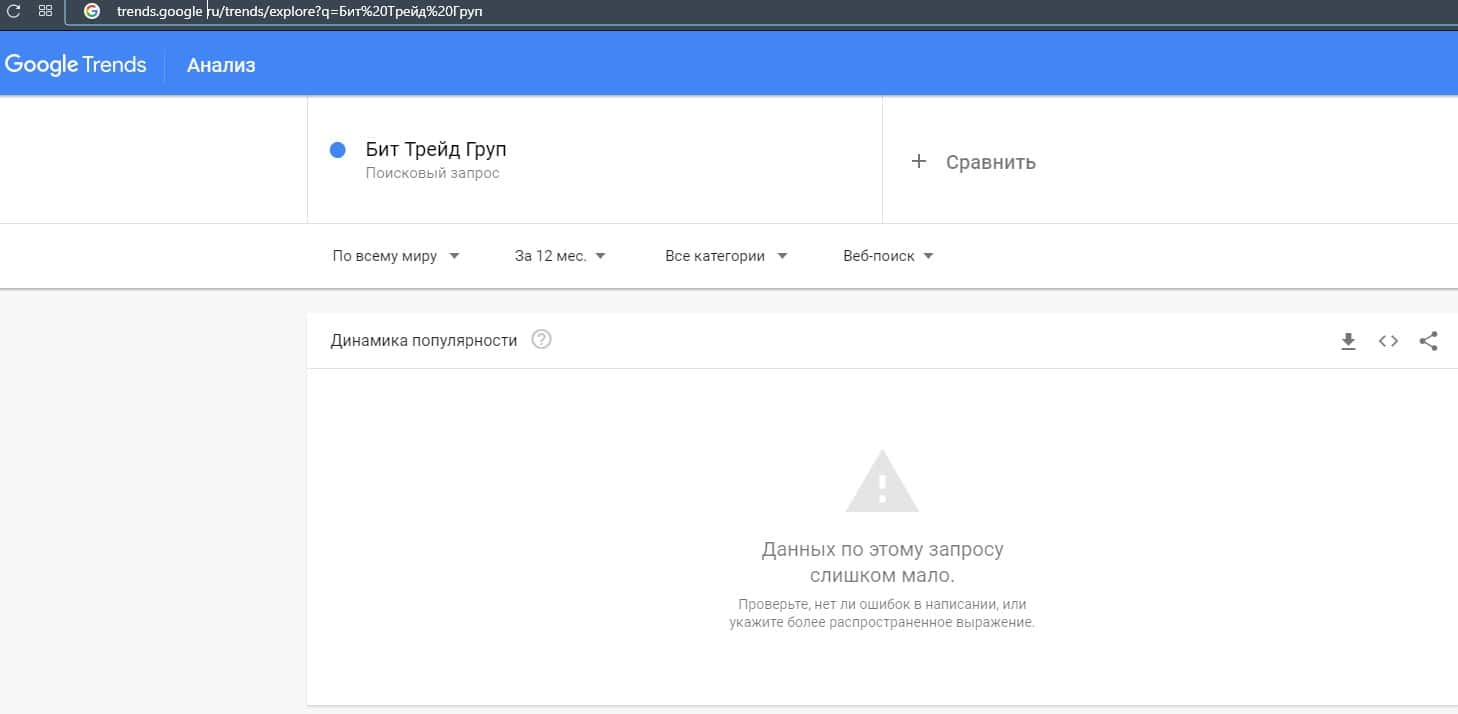Click the blue dot beside Бит Трейд Груп
Viewport: 1458px width, 714px height.
(x=337, y=150)
